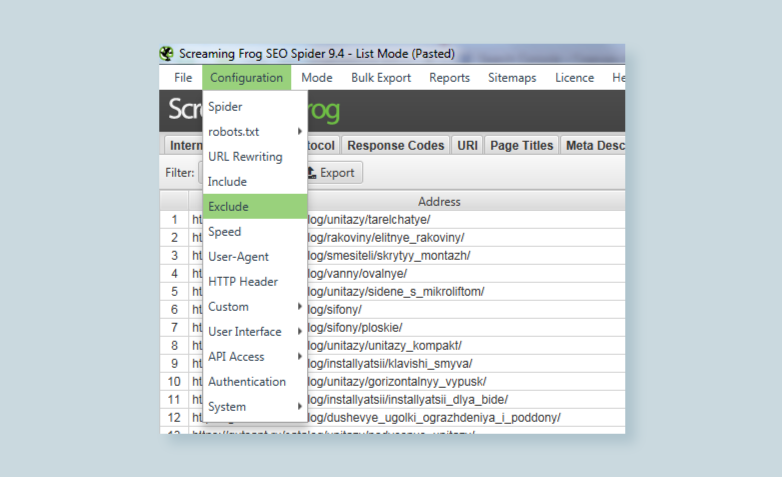Screen dimensions: 782x477
Task: Click row number 10 cell
Action: 174,381
